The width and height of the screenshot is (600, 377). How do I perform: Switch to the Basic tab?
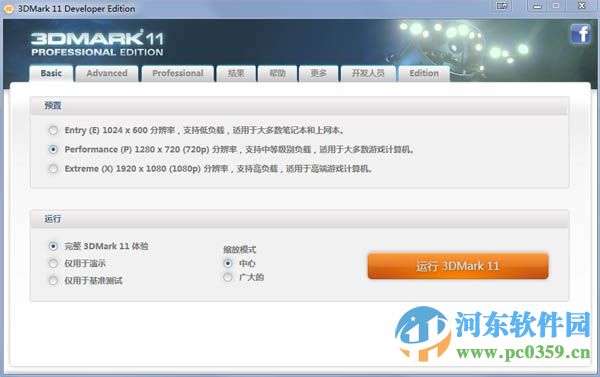[x=51, y=73]
